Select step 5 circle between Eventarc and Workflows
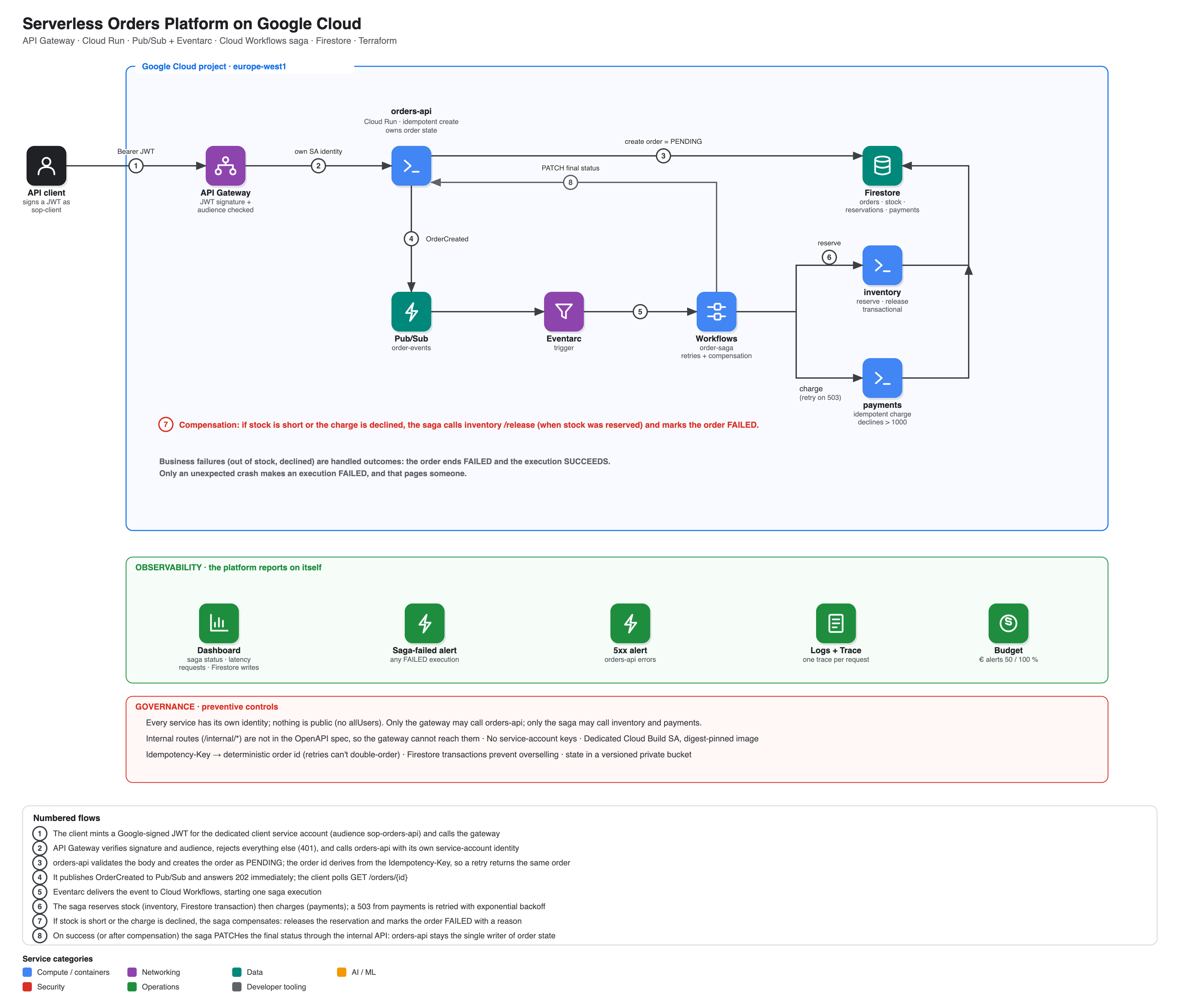The width and height of the screenshot is (1181, 1008). pyautogui.click(x=640, y=312)
